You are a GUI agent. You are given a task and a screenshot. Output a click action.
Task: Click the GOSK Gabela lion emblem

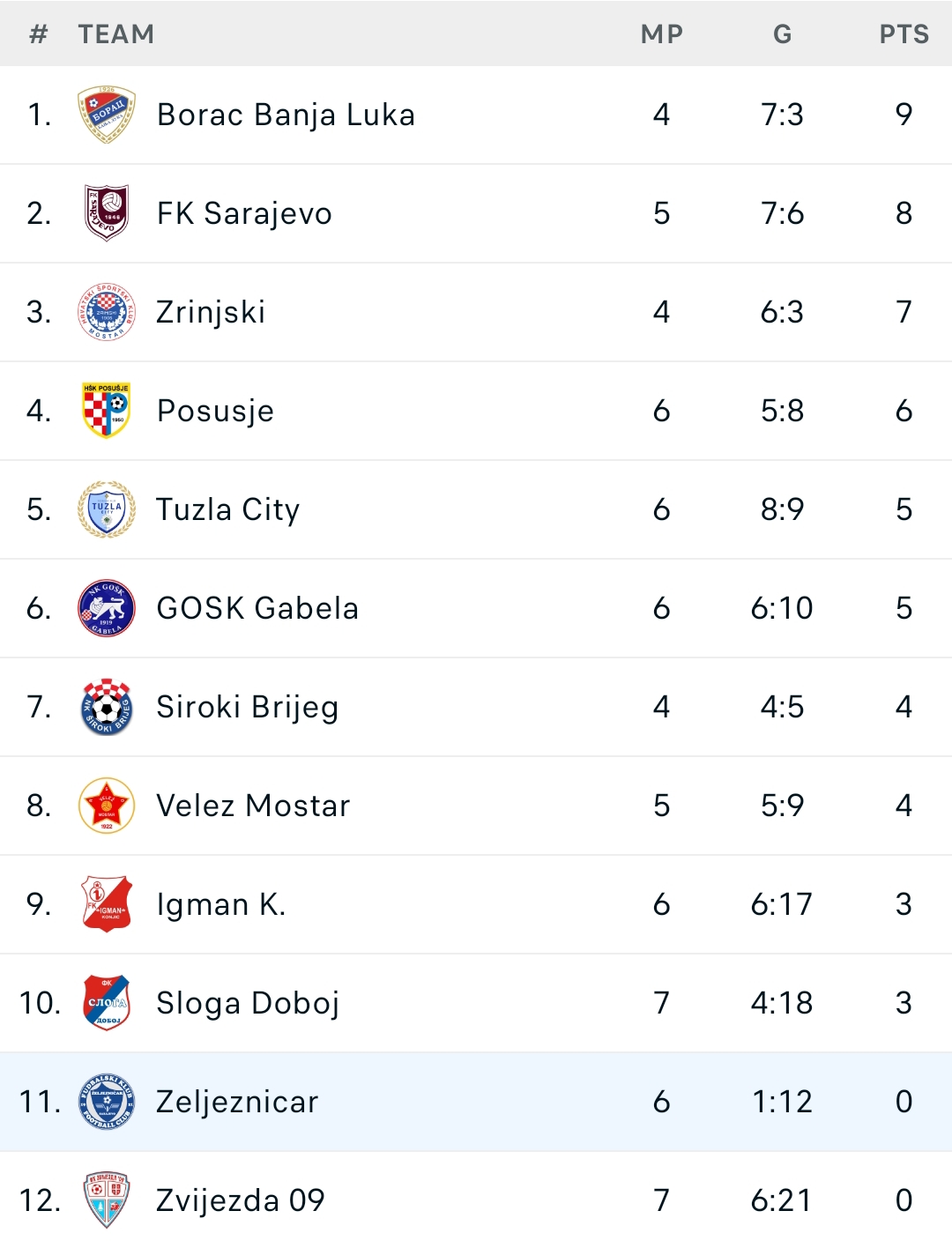pos(107,608)
